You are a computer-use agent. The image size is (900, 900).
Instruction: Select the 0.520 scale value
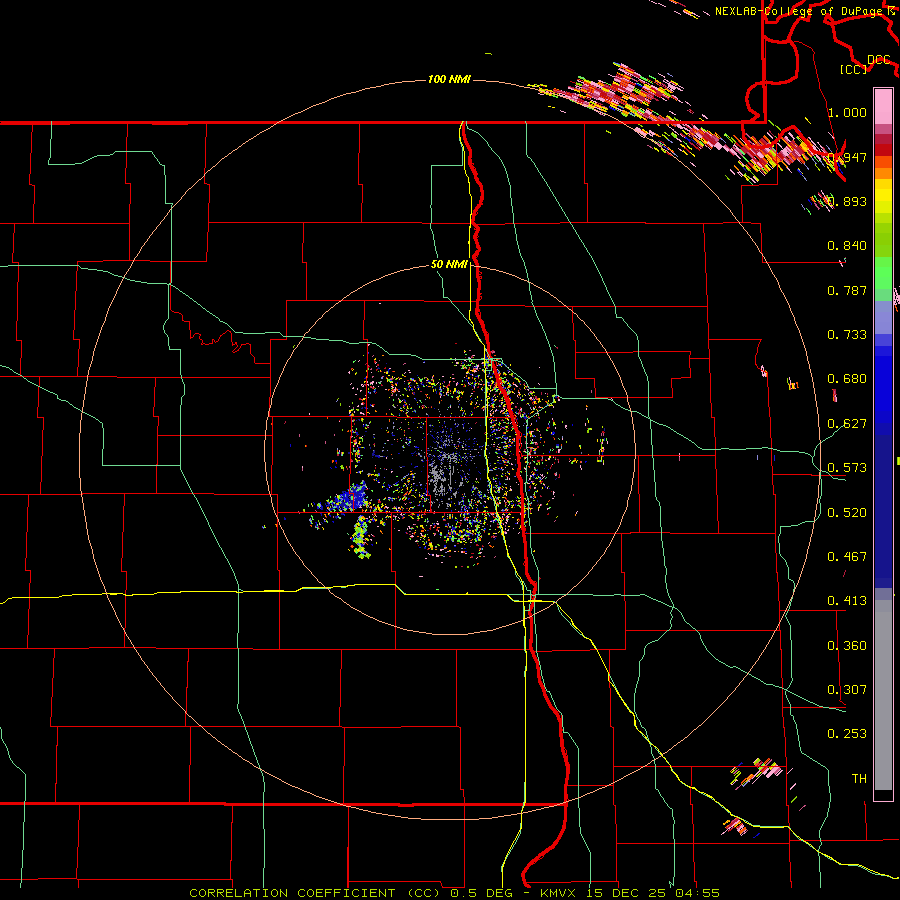point(847,513)
